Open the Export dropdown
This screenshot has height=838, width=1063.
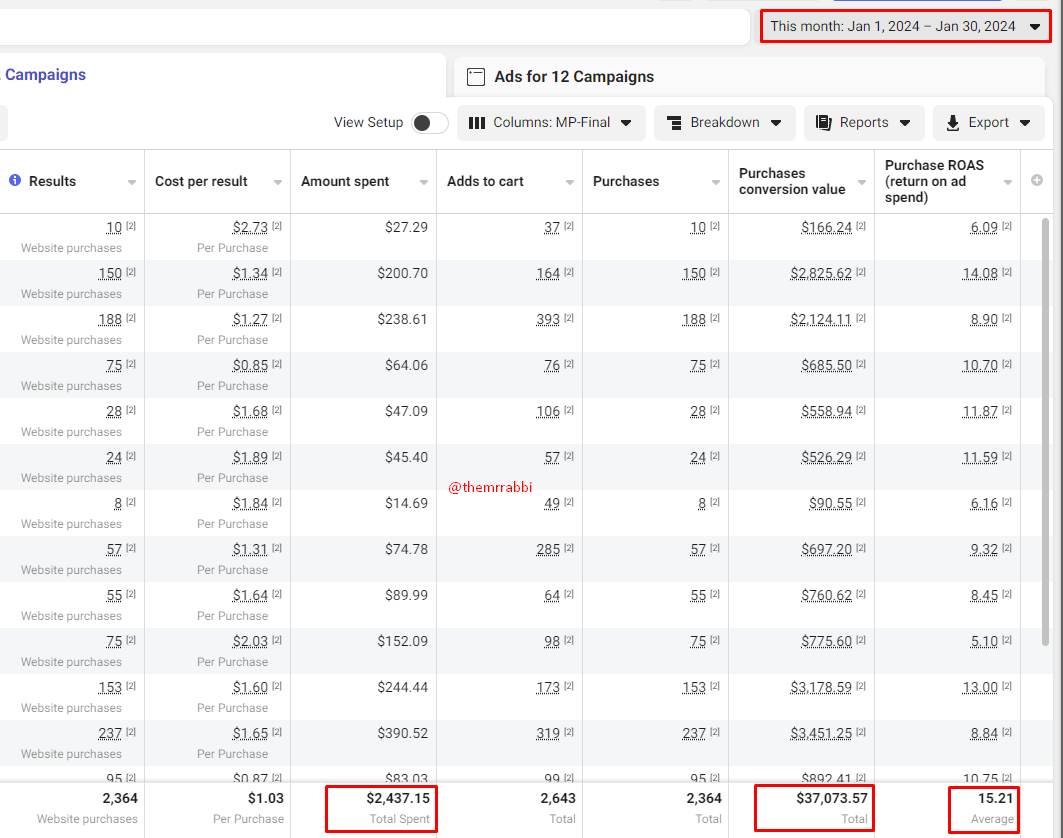point(988,123)
